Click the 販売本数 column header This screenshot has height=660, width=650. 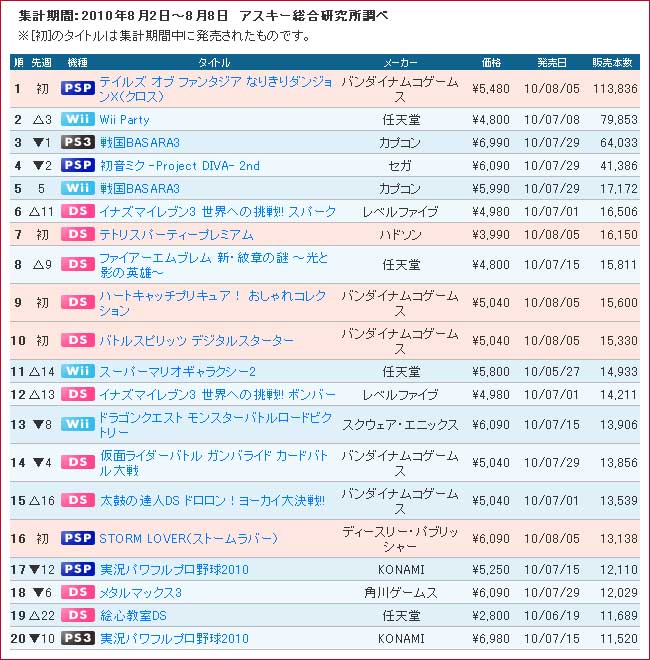click(x=613, y=63)
